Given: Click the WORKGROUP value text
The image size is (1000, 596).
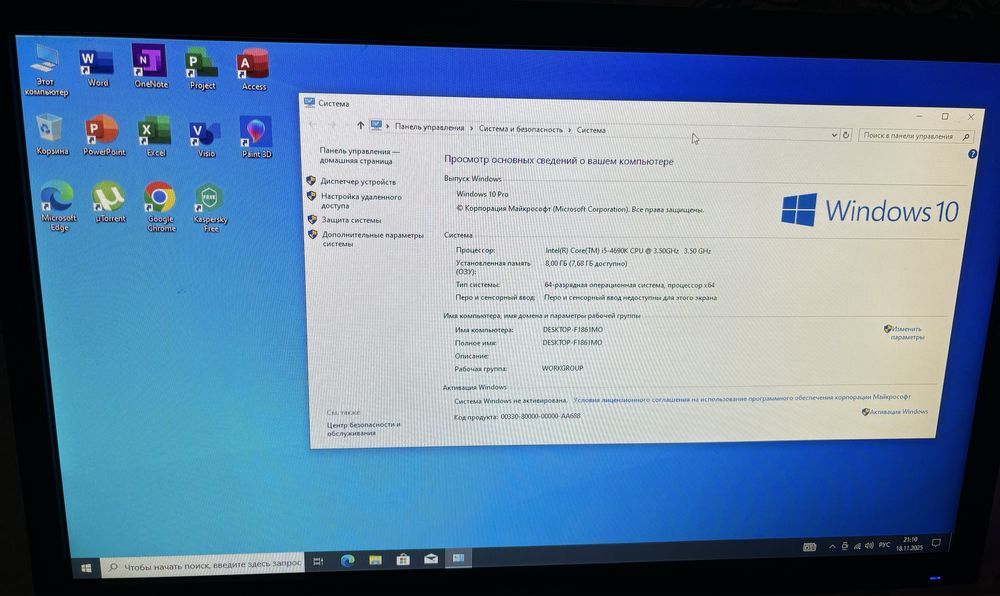Looking at the screenshot, I should coord(562,368).
